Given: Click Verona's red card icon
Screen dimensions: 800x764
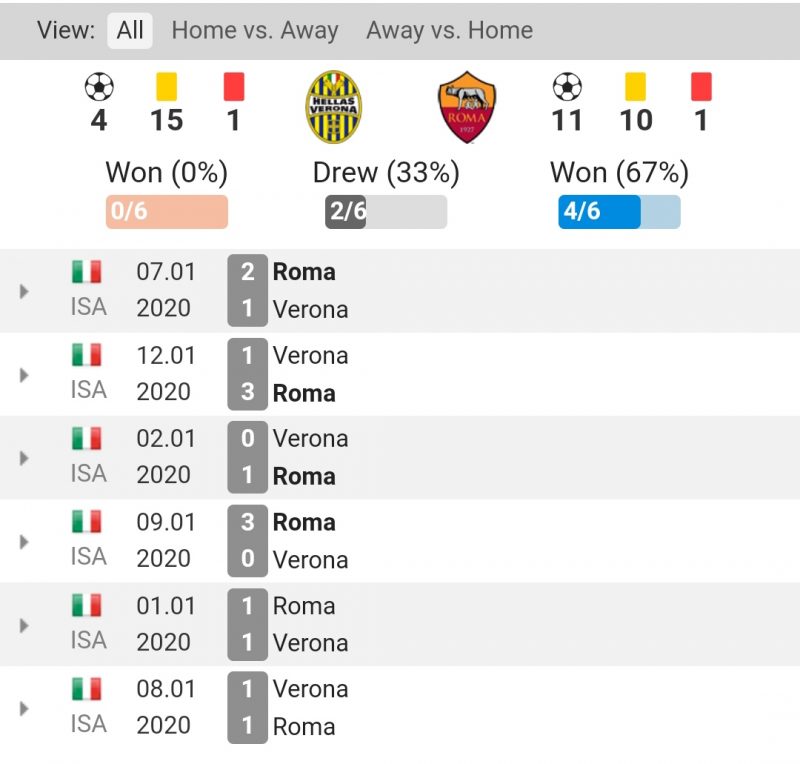Looking at the screenshot, I should point(234,87).
